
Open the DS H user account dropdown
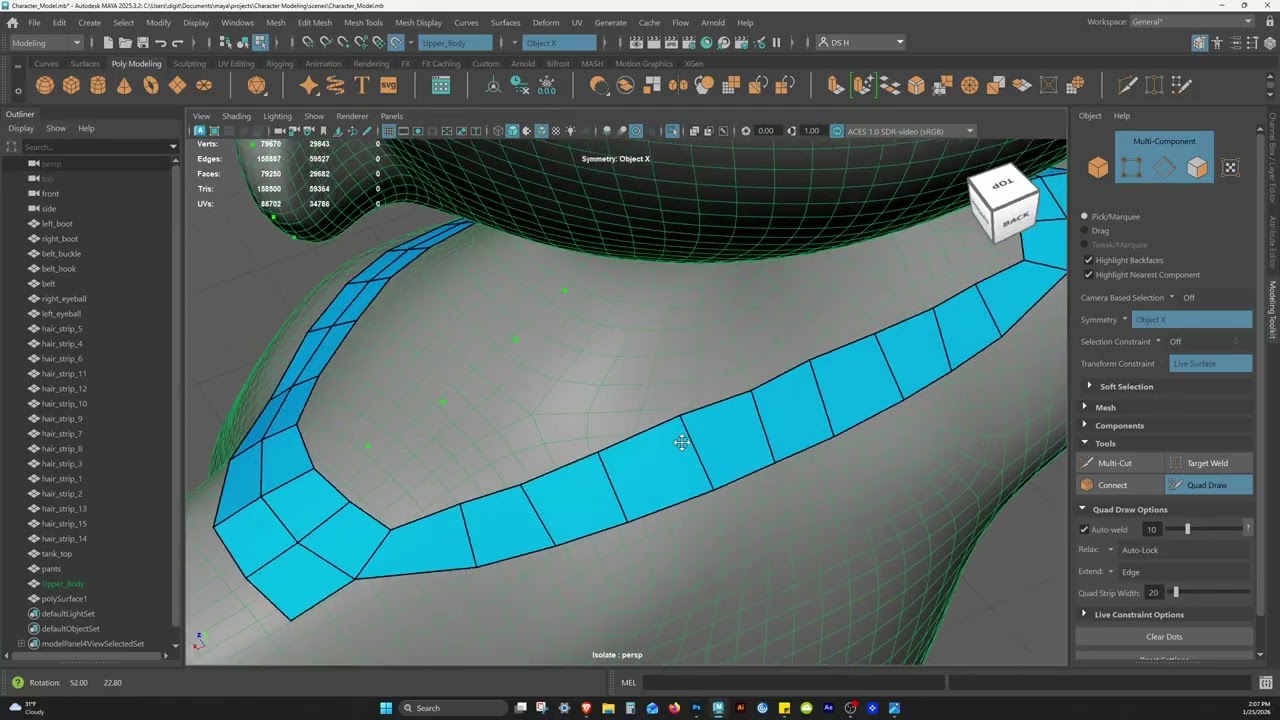pos(860,42)
